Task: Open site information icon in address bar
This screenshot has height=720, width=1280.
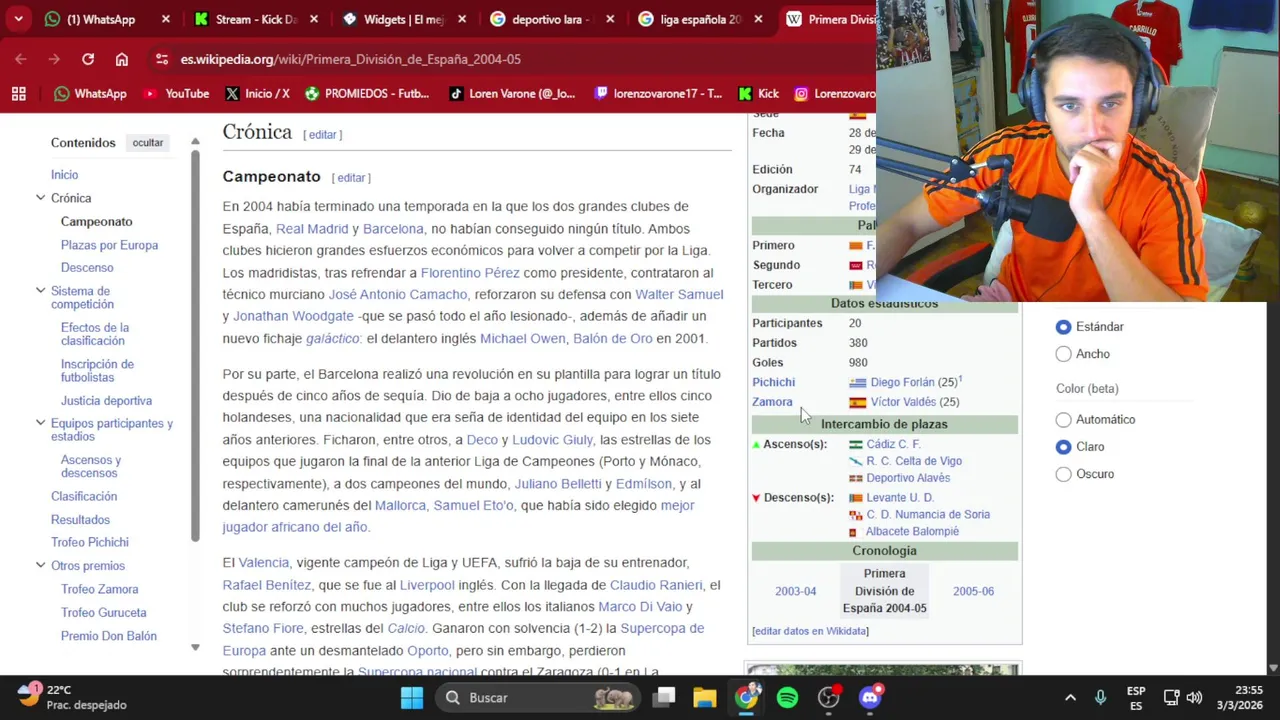Action: [162, 59]
